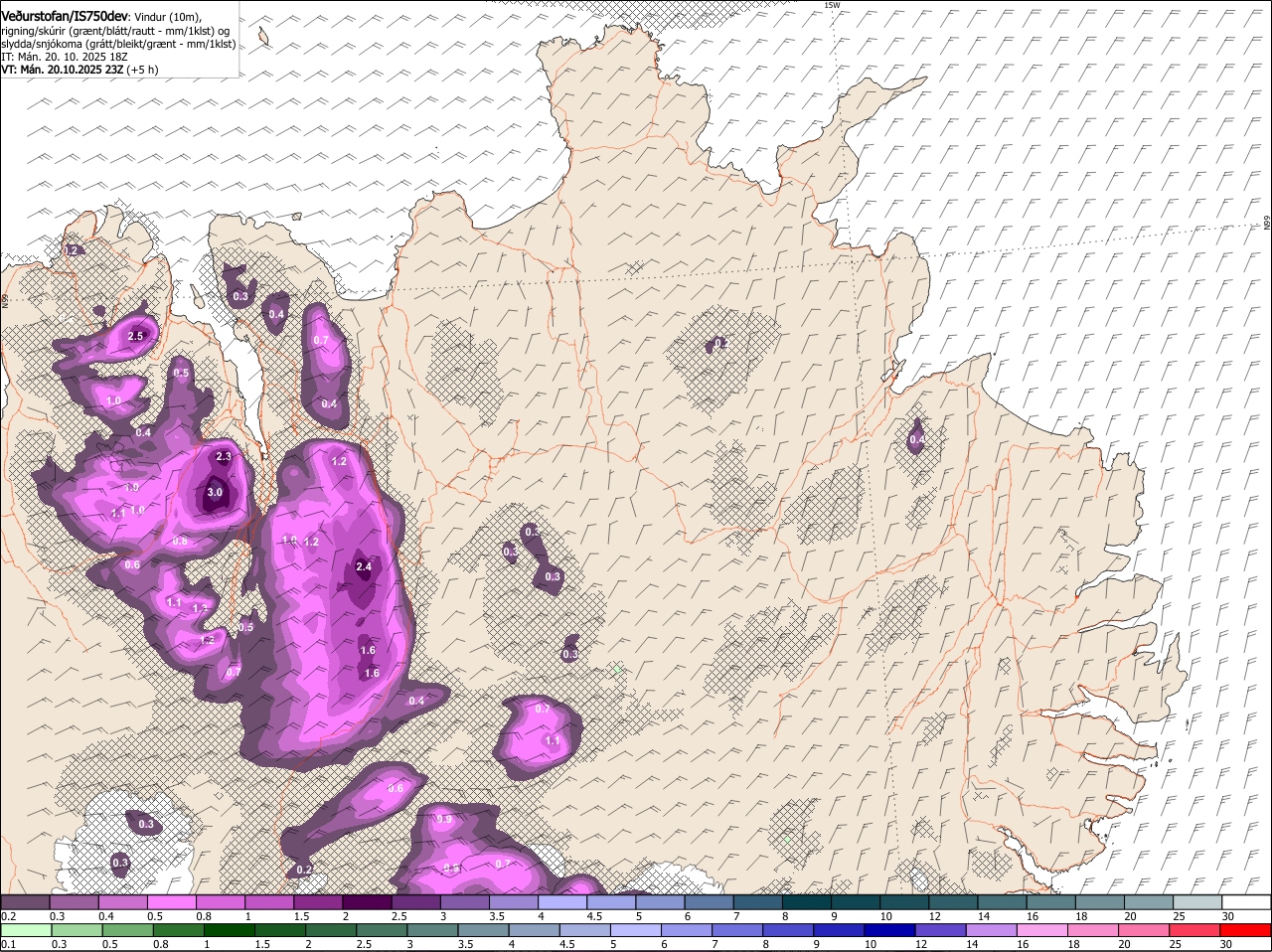Lower legend: click pale green swatch after 0.1
This screenshot has height=952, width=1272.
tap(25, 930)
